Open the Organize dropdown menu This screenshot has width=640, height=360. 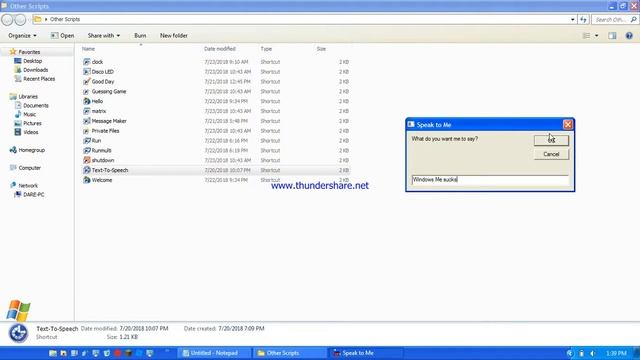(22, 36)
